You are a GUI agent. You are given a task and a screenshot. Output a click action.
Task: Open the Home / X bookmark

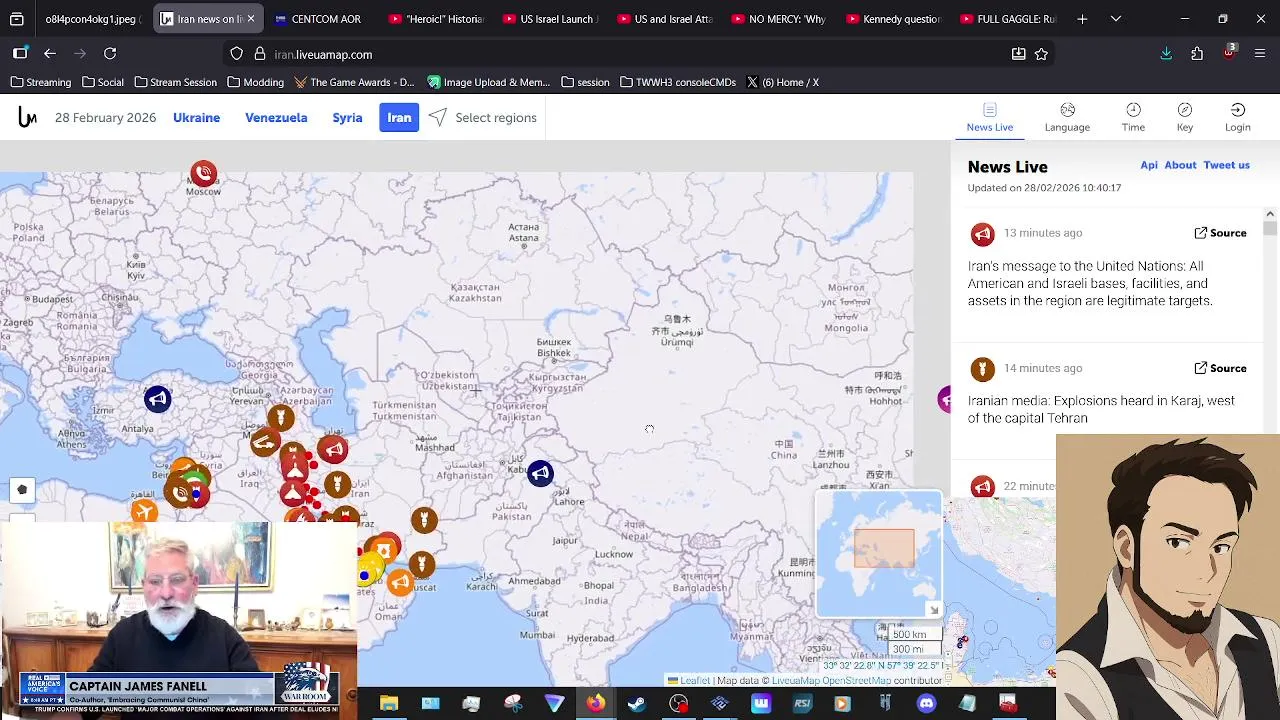pos(783,82)
